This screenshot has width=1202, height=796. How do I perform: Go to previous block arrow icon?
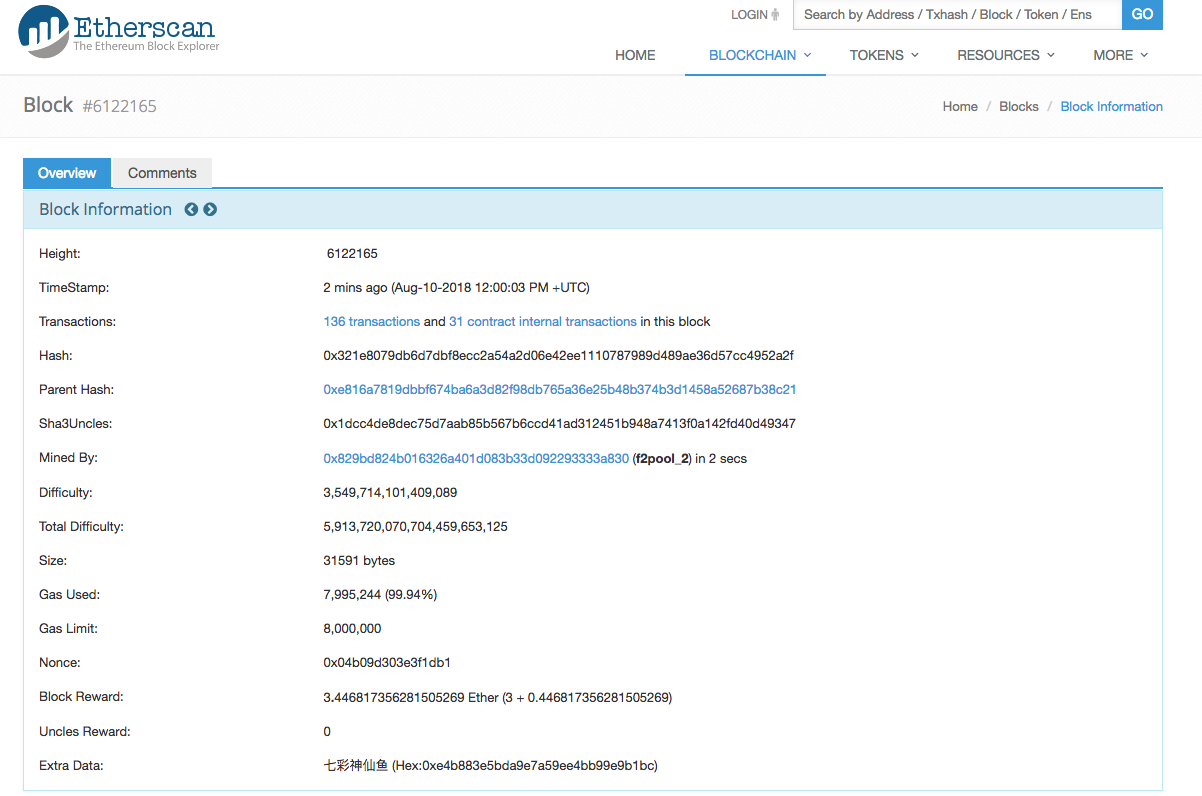pos(191,210)
